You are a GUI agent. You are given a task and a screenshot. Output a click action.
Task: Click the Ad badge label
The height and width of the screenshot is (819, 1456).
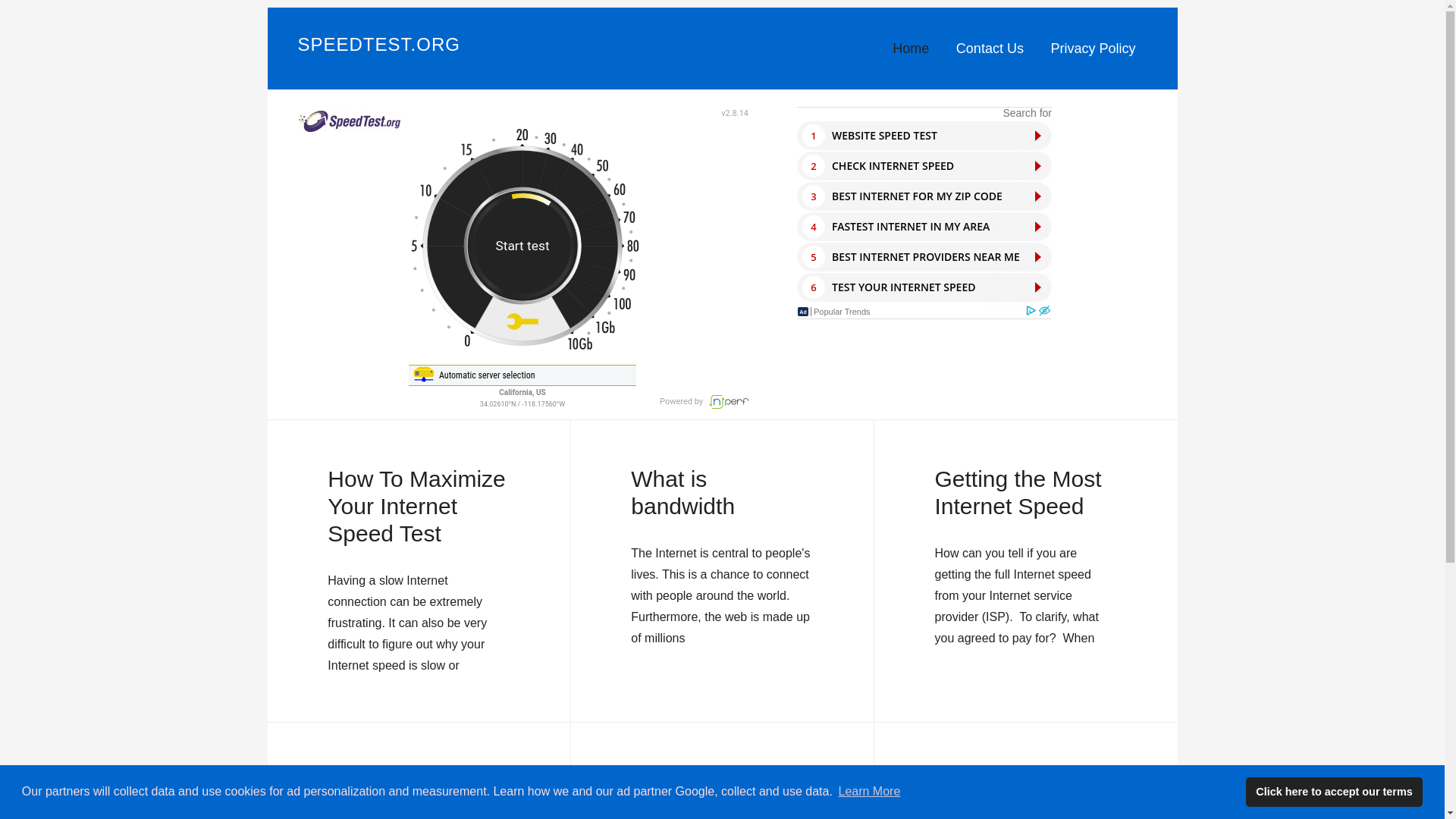(x=802, y=312)
